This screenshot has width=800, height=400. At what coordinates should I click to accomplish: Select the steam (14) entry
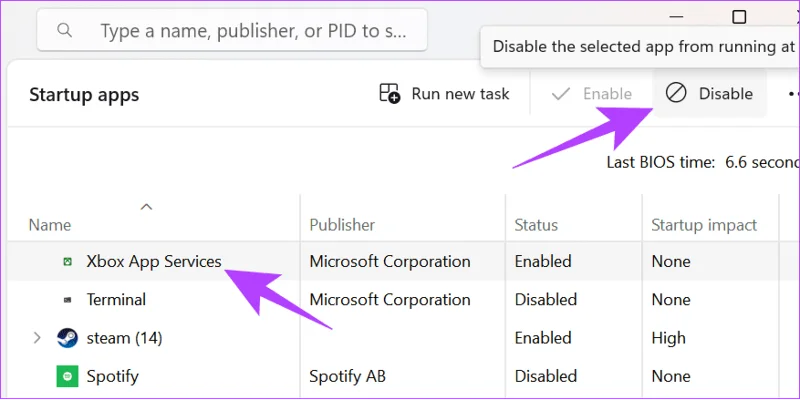point(124,338)
